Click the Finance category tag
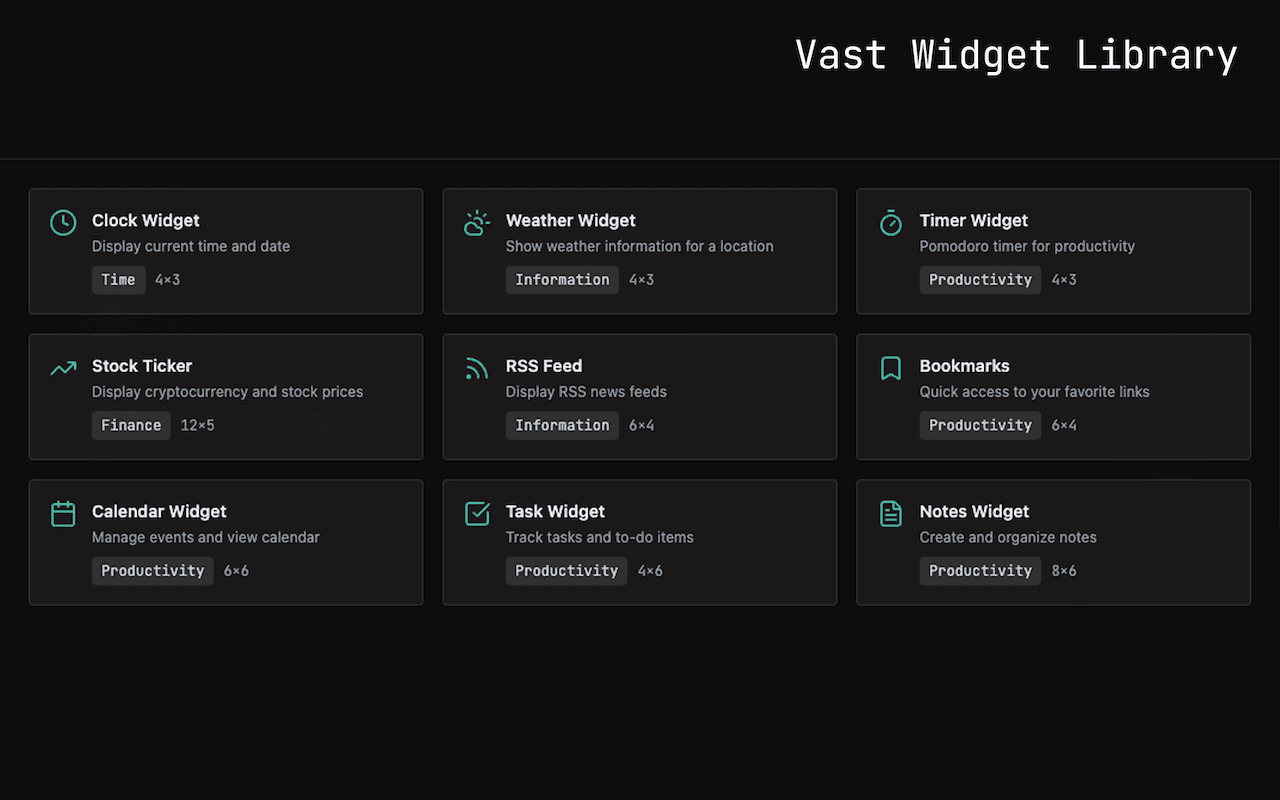Viewport: 1280px width, 800px height. pyautogui.click(x=131, y=425)
